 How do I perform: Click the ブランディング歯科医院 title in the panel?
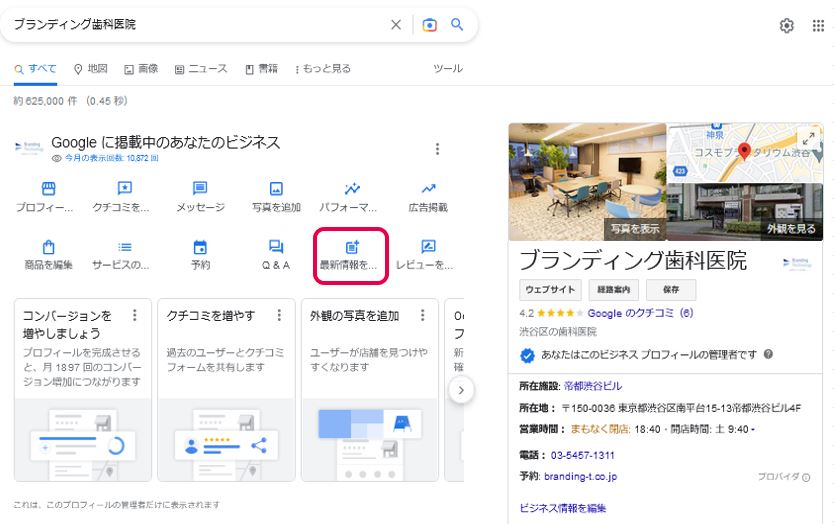click(x=633, y=261)
